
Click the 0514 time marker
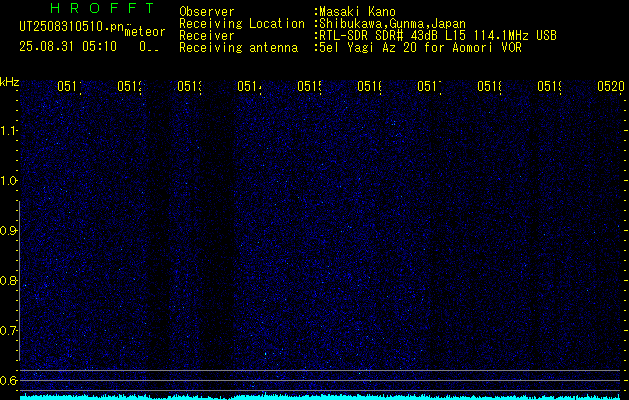click(250, 86)
